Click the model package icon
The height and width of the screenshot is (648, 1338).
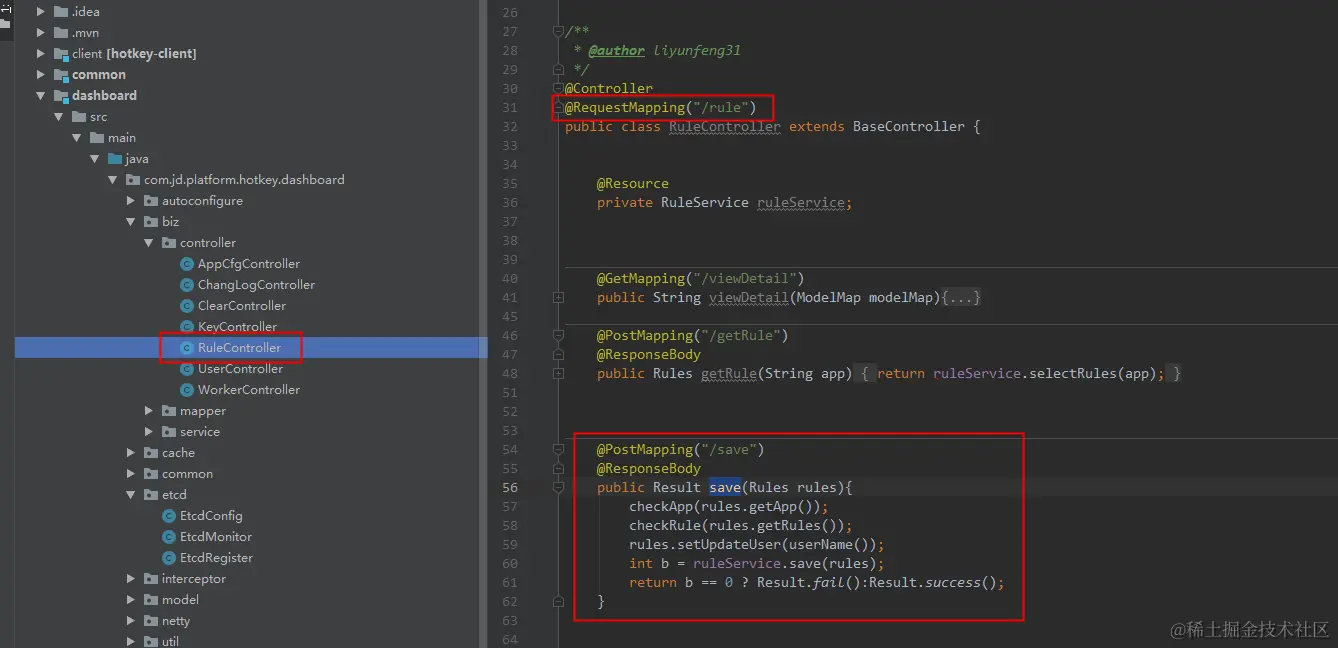(150, 600)
